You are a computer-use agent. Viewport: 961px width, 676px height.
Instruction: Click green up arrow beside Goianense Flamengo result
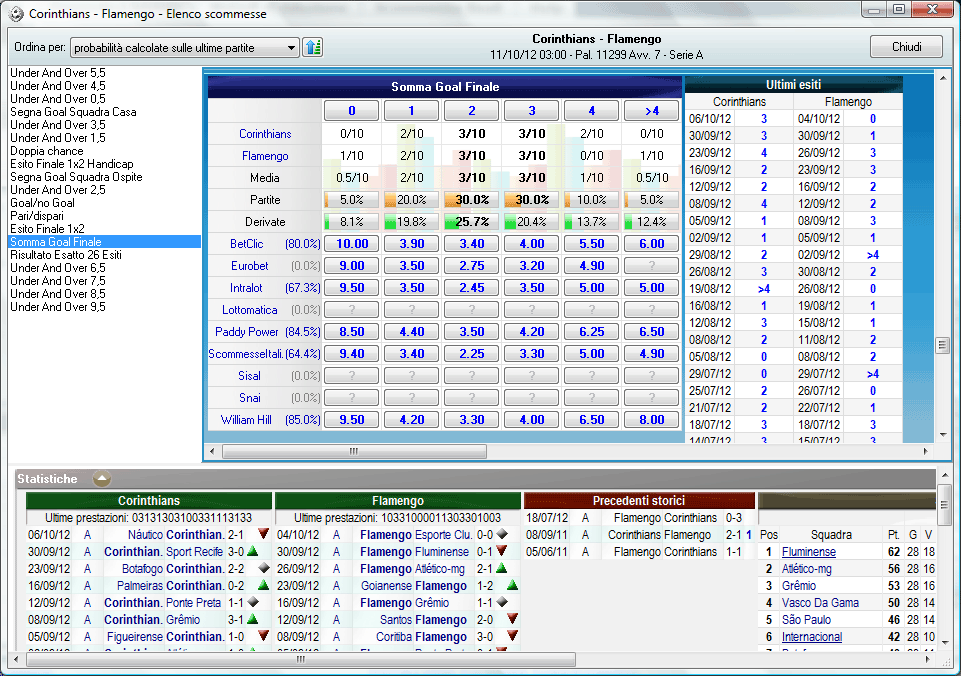pyautogui.click(x=513, y=586)
